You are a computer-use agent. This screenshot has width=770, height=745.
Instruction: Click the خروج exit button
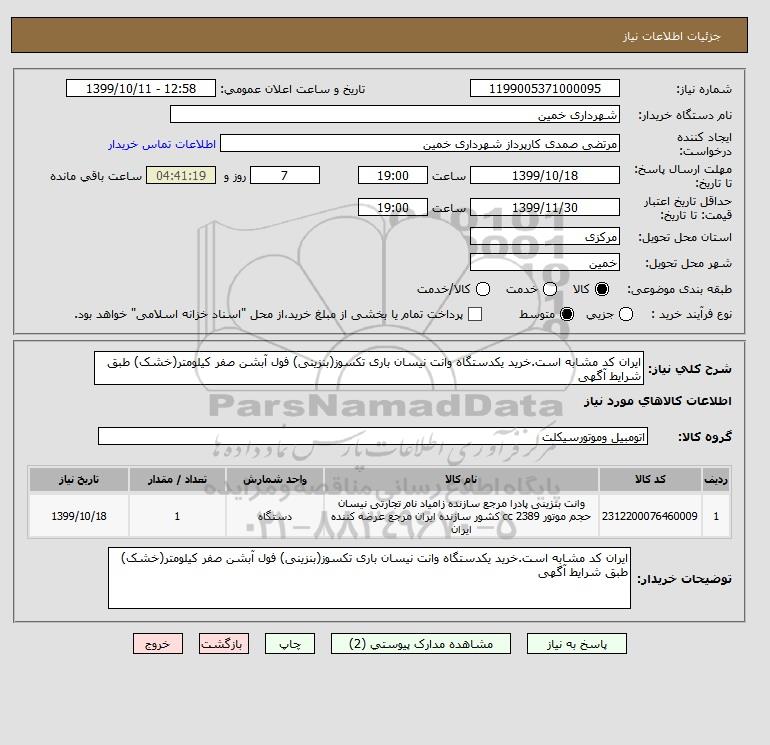point(158,644)
